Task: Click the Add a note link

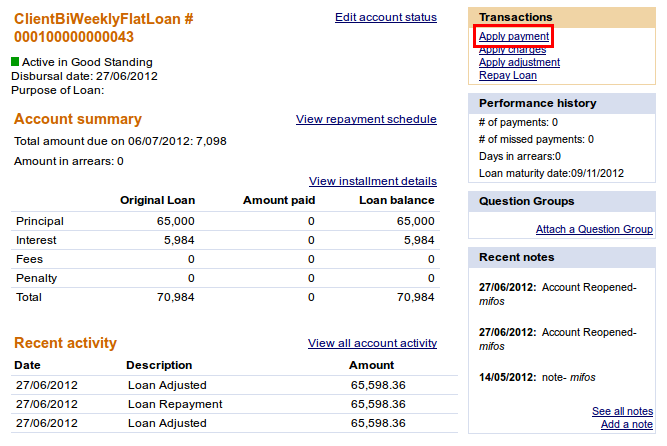Action: point(626,424)
